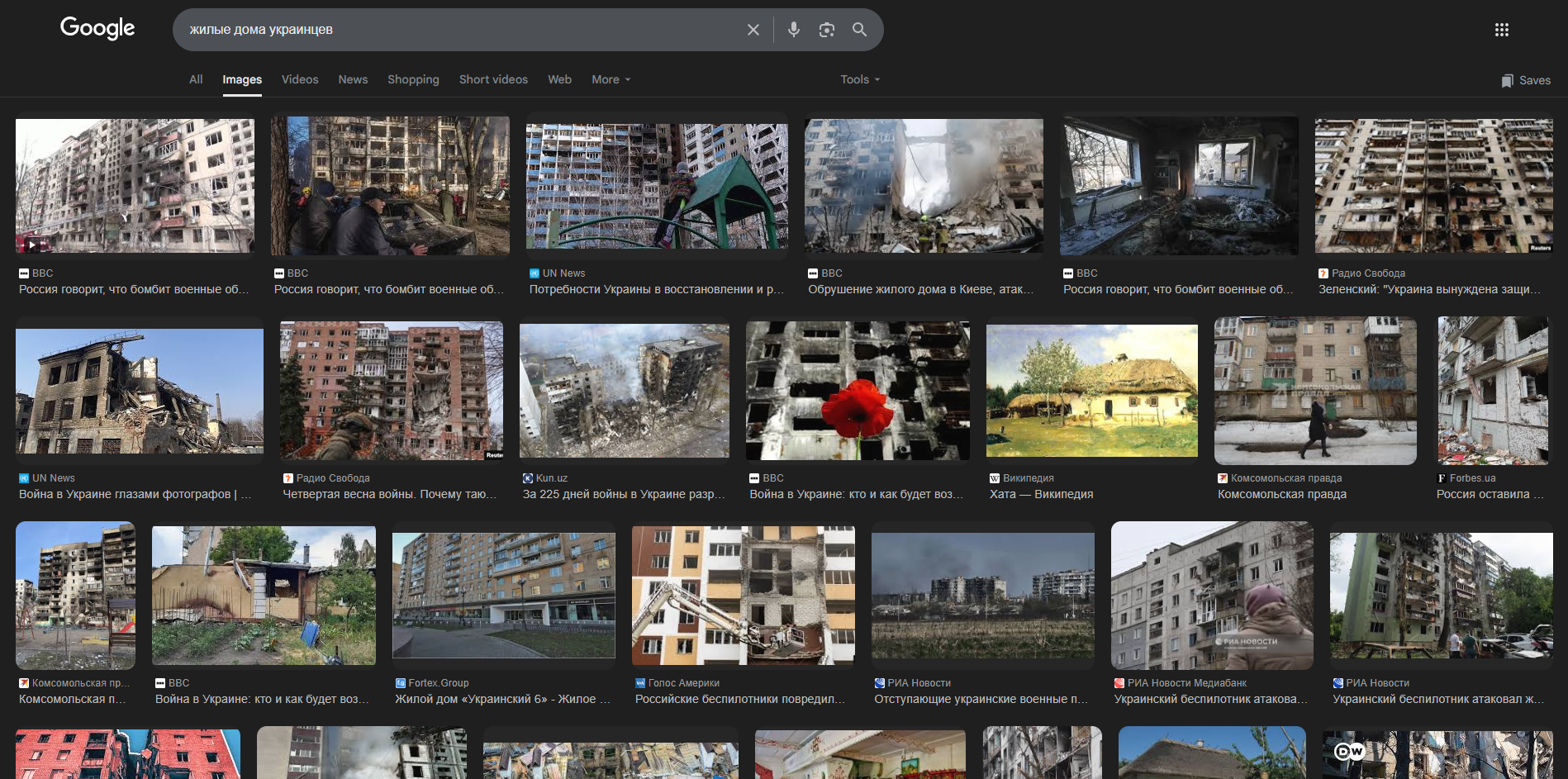1568x779 pixels.
Task: Open the red poppy flower thumbnail
Action: [x=857, y=391]
